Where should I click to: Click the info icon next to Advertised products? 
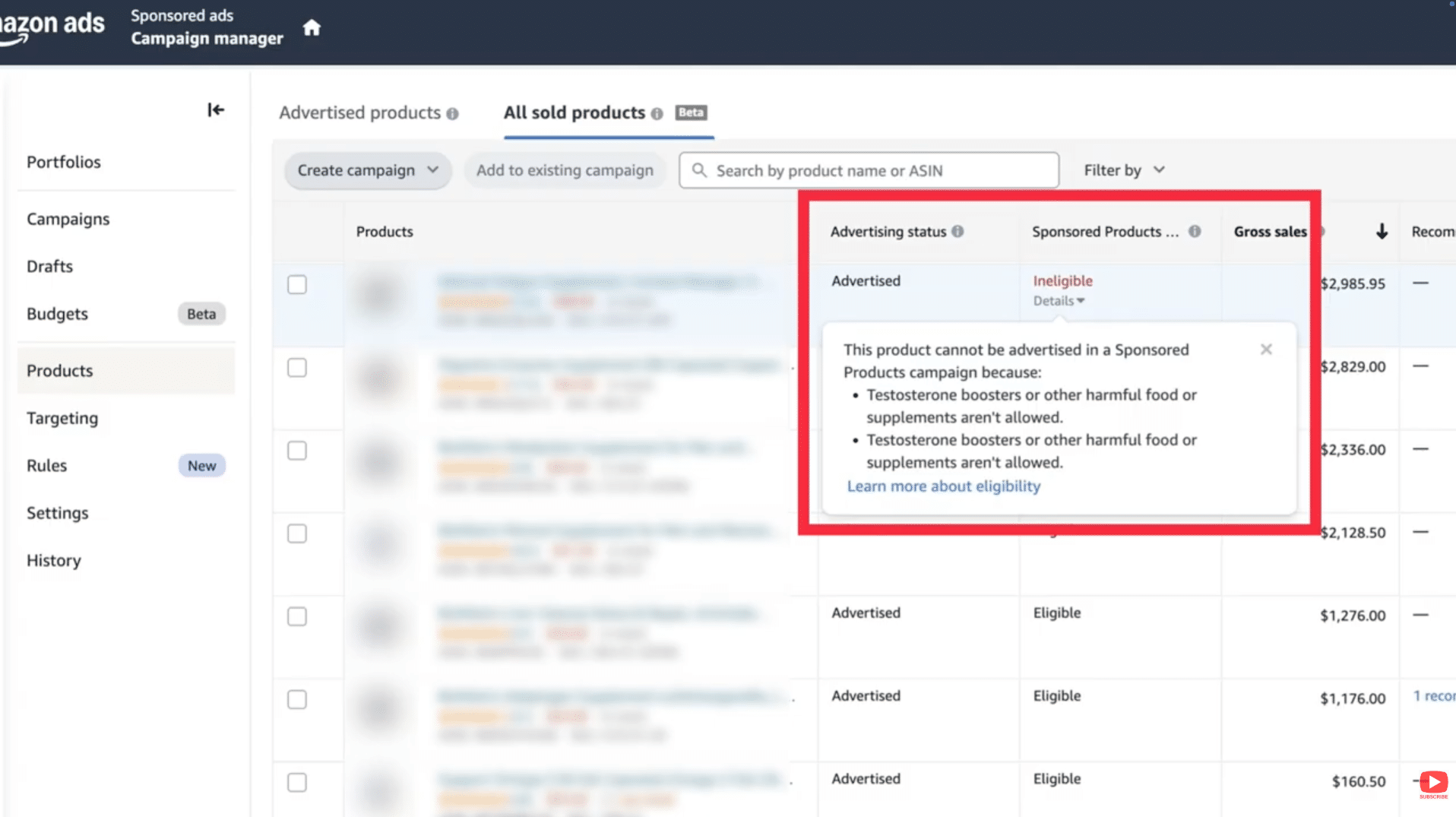[454, 113]
